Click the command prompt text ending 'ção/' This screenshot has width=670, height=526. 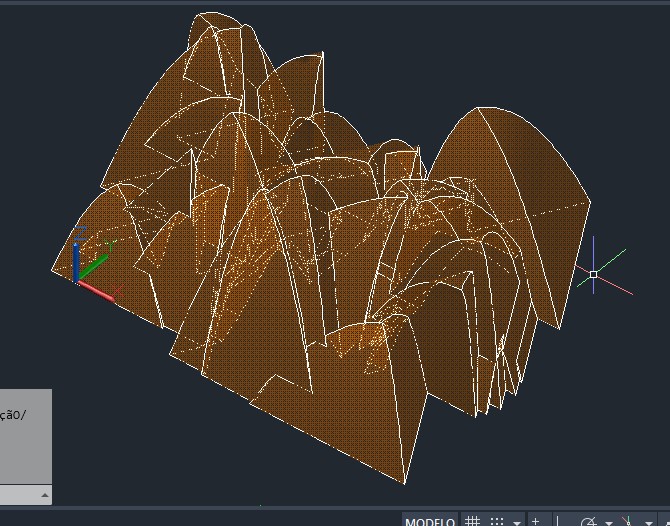[x=13, y=415]
